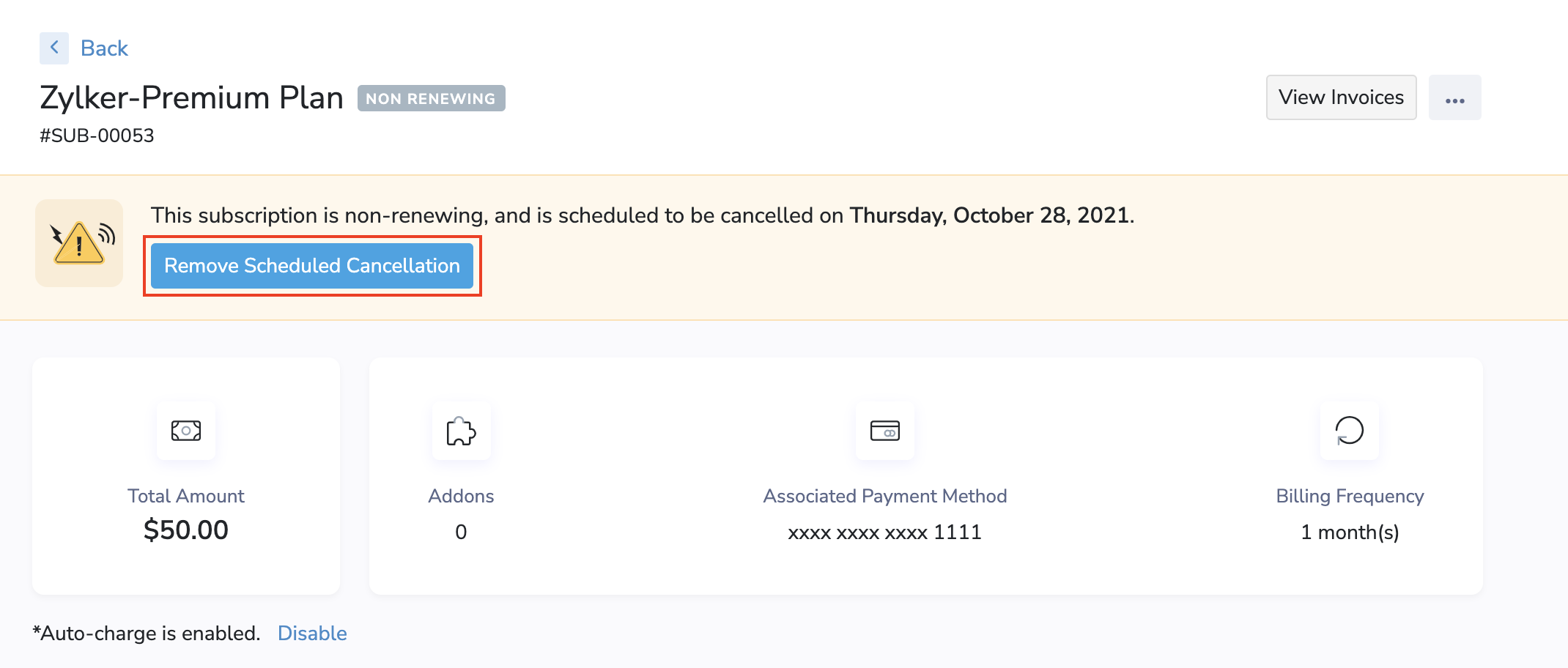Screen dimensions: 1568x668
Task: Click the Total Amount money icon
Action: coord(186,431)
